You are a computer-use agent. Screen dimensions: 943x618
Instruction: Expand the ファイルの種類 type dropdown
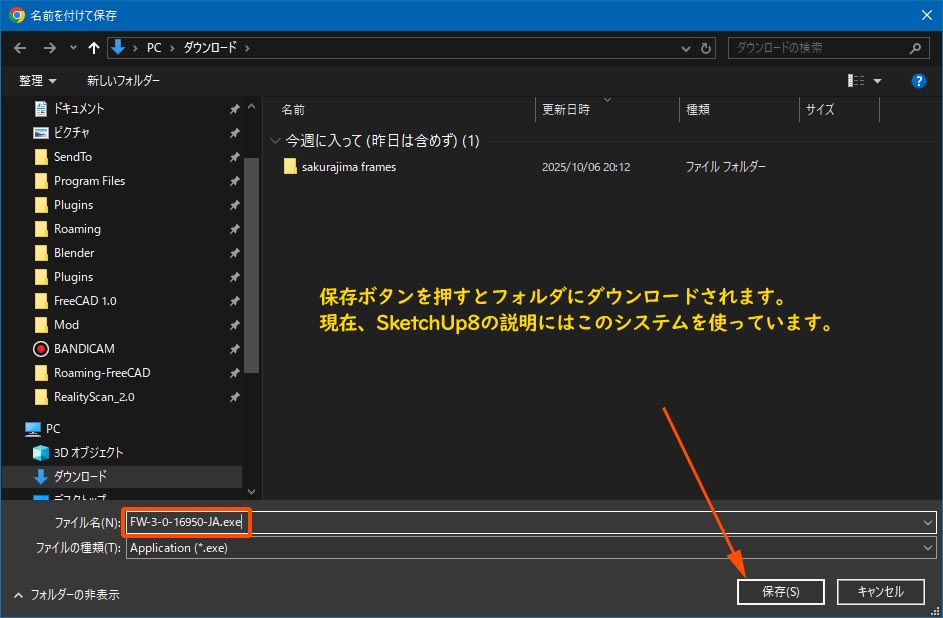[928, 548]
